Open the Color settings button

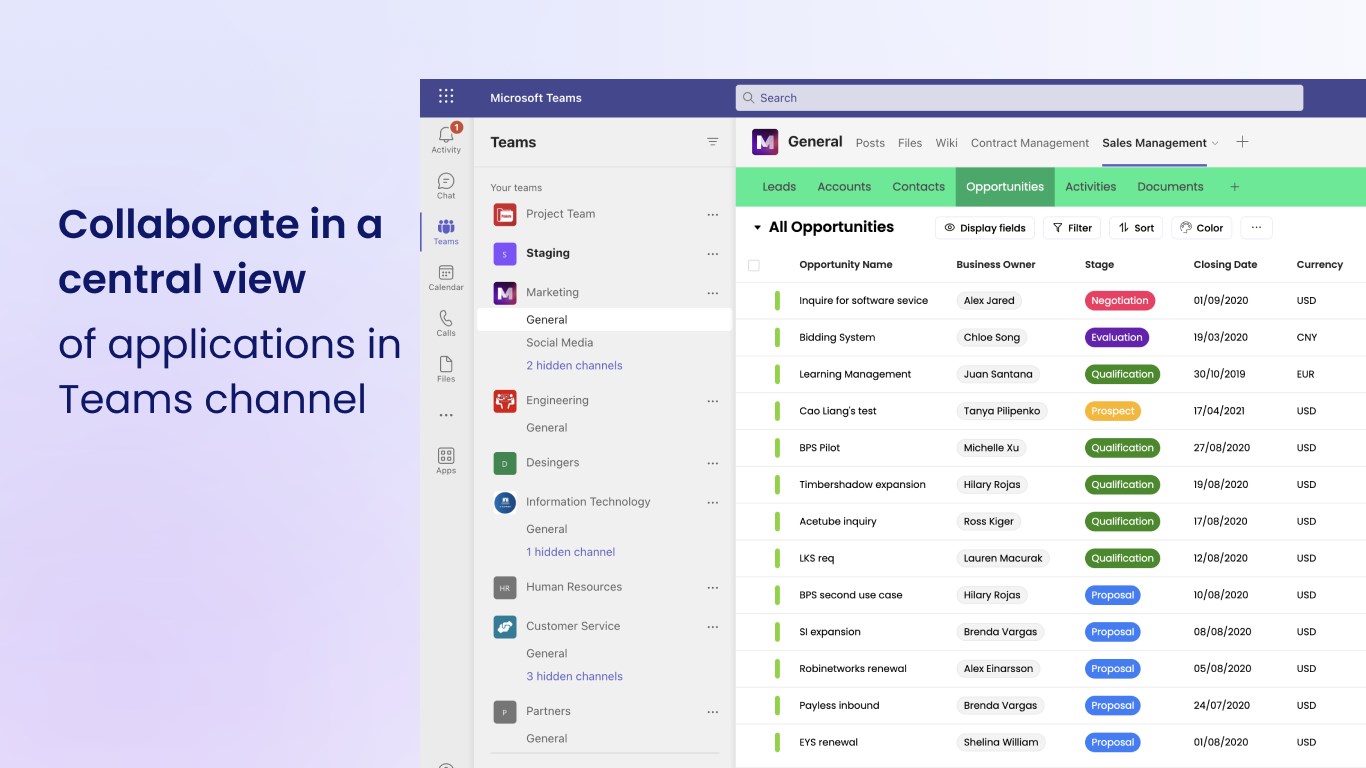[x=1201, y=228]
